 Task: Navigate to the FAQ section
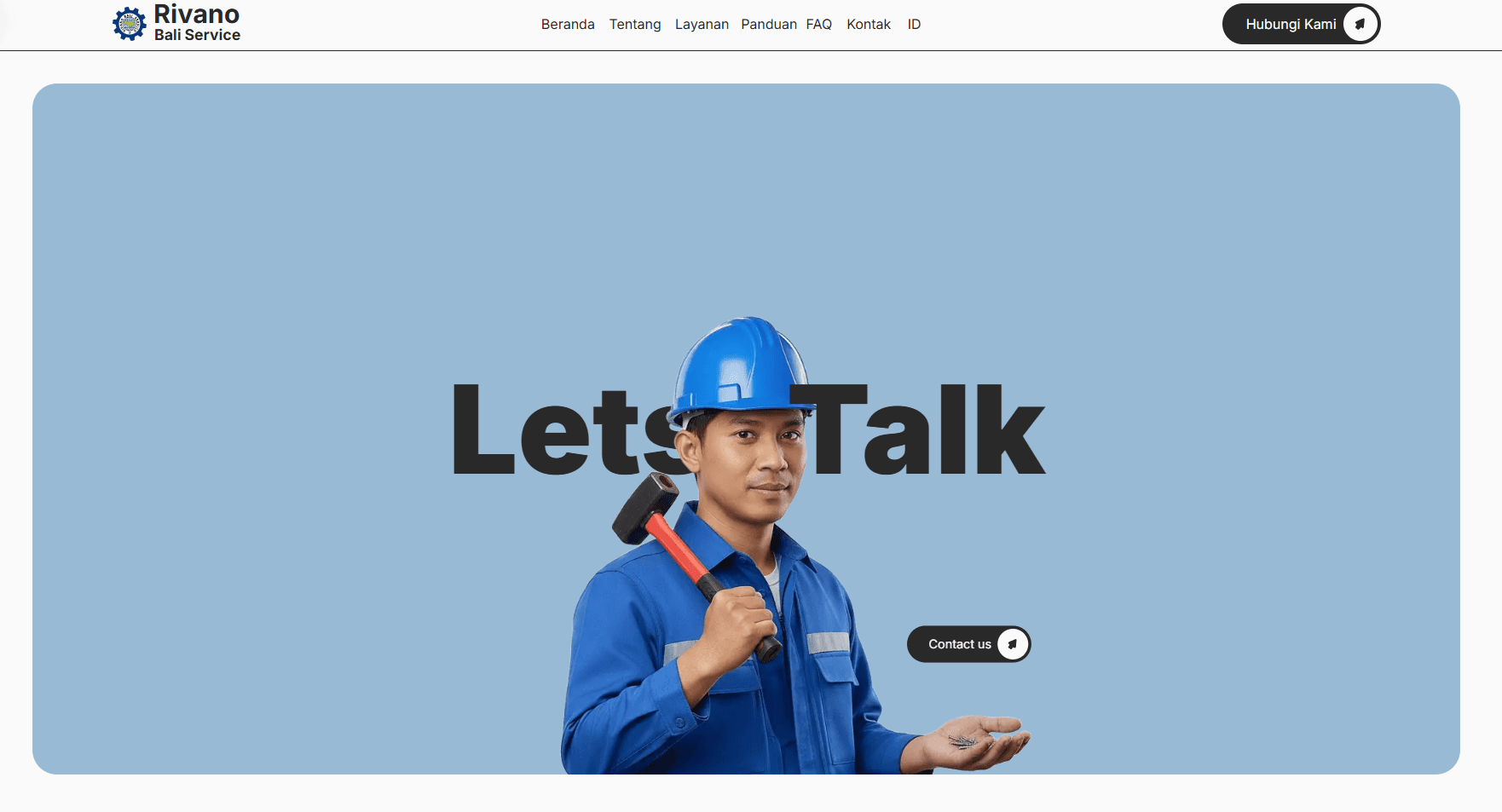point(819,25)
